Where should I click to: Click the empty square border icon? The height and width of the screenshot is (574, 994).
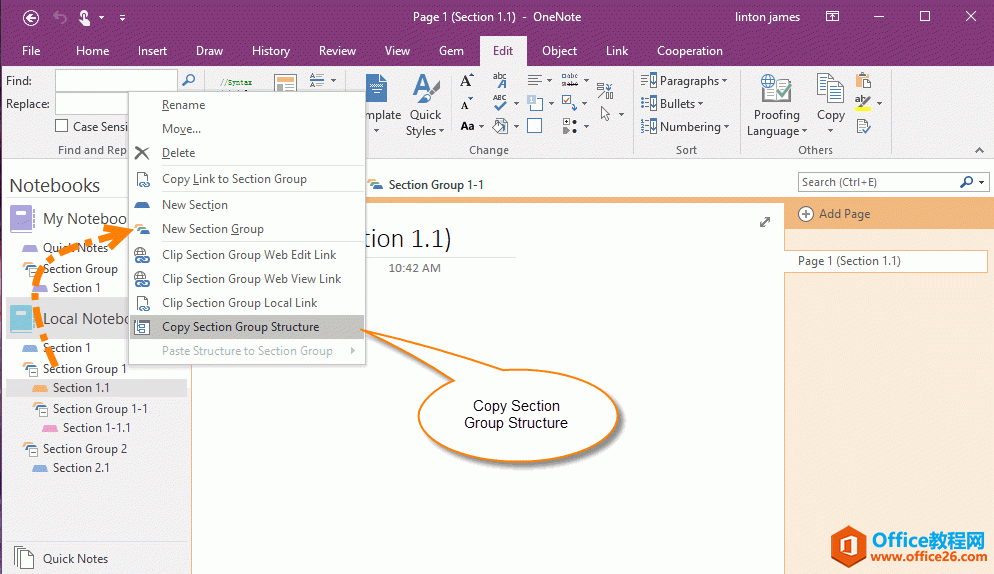click(x=534, y=126)
